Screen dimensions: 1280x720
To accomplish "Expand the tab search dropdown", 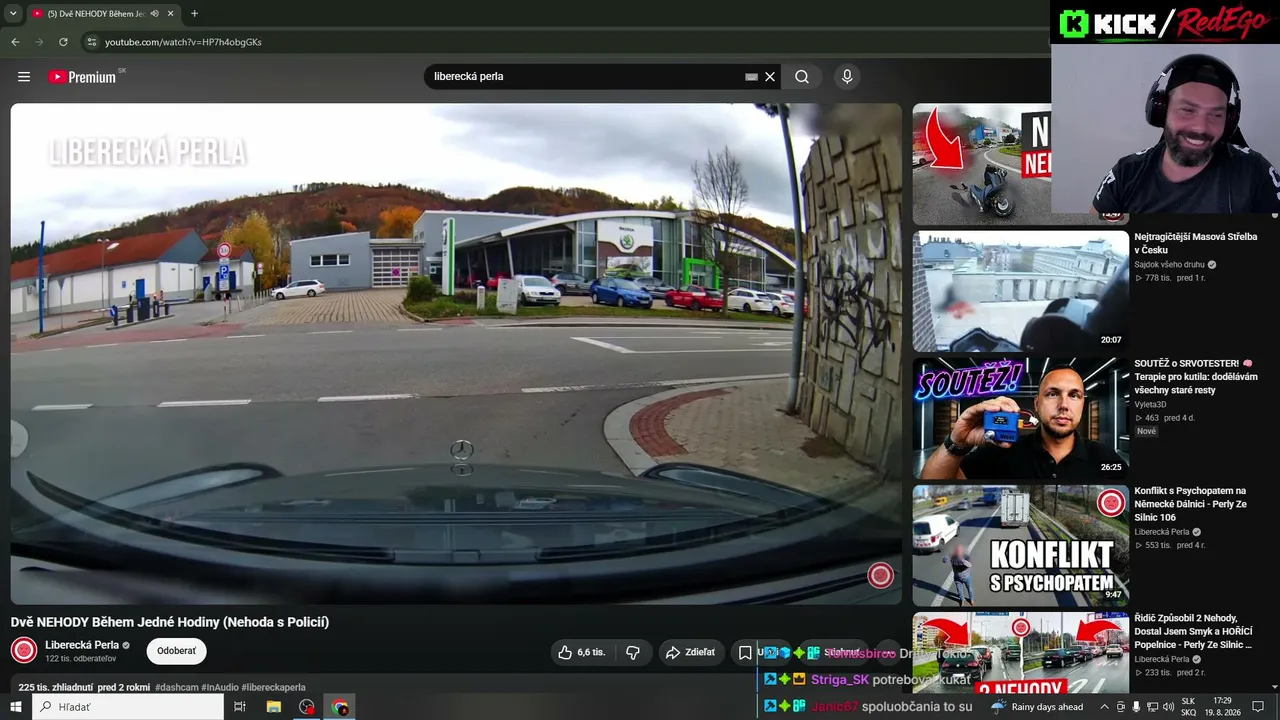I will [13, 14].
